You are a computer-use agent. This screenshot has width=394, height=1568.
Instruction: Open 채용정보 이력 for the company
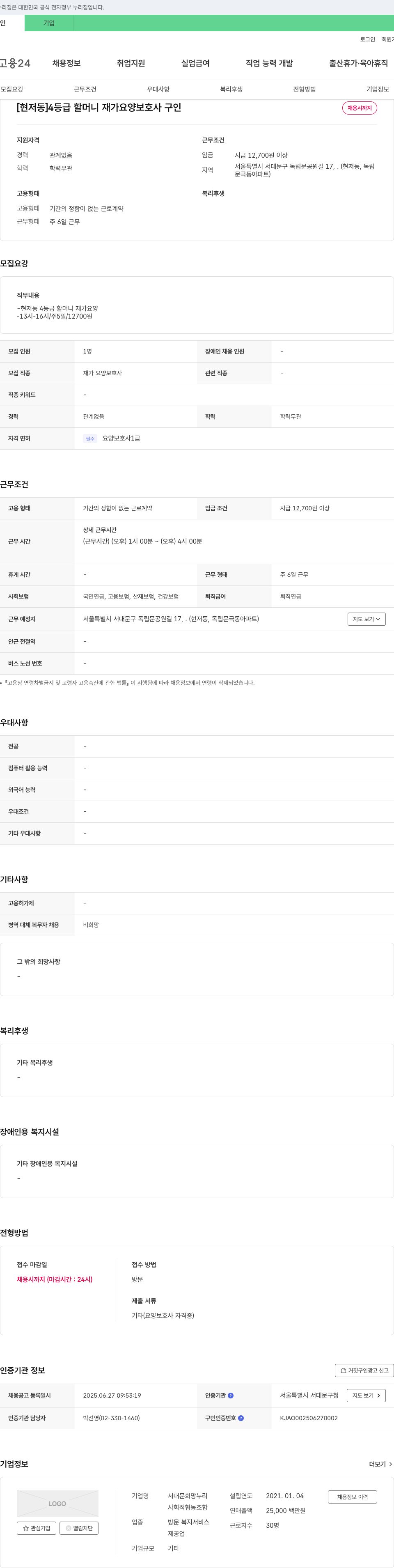click(352, 1497)
